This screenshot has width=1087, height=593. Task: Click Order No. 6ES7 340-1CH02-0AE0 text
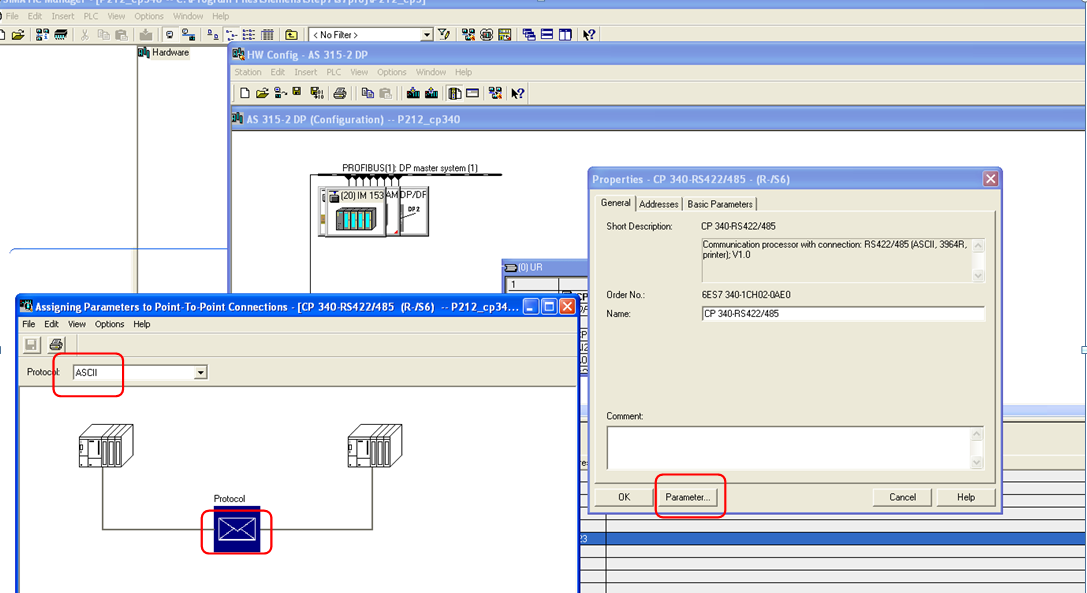(746, 295)
